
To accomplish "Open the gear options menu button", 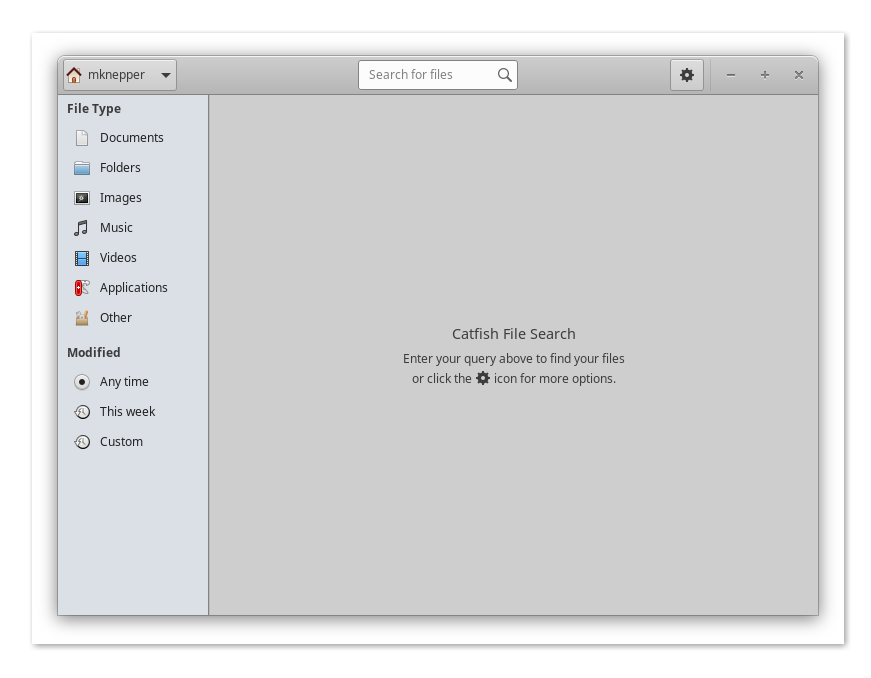I will pos(687,75).
